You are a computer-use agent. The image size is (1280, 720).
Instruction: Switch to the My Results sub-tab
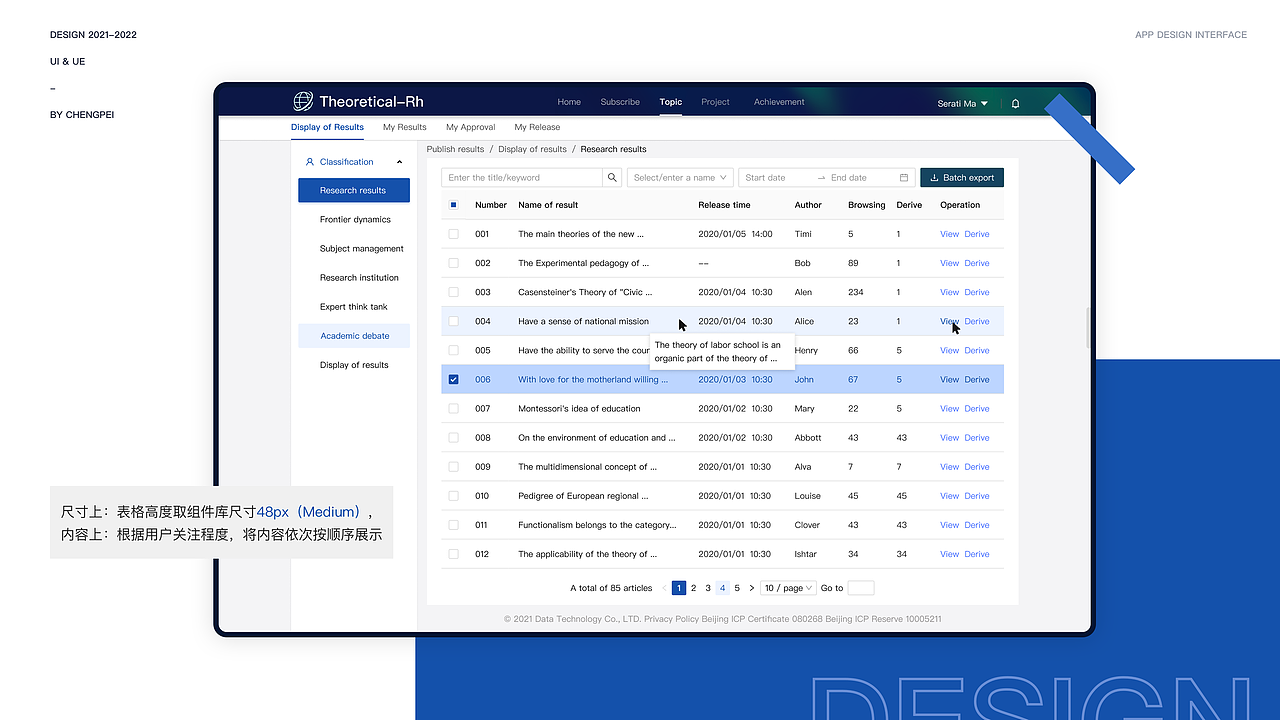405,127
